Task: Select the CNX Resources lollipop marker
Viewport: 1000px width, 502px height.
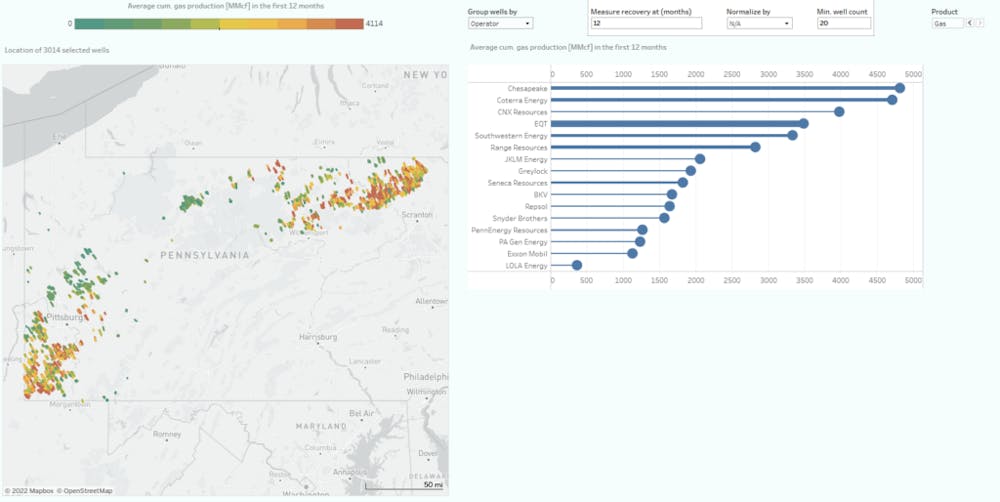Action: [x=839, y=112]
